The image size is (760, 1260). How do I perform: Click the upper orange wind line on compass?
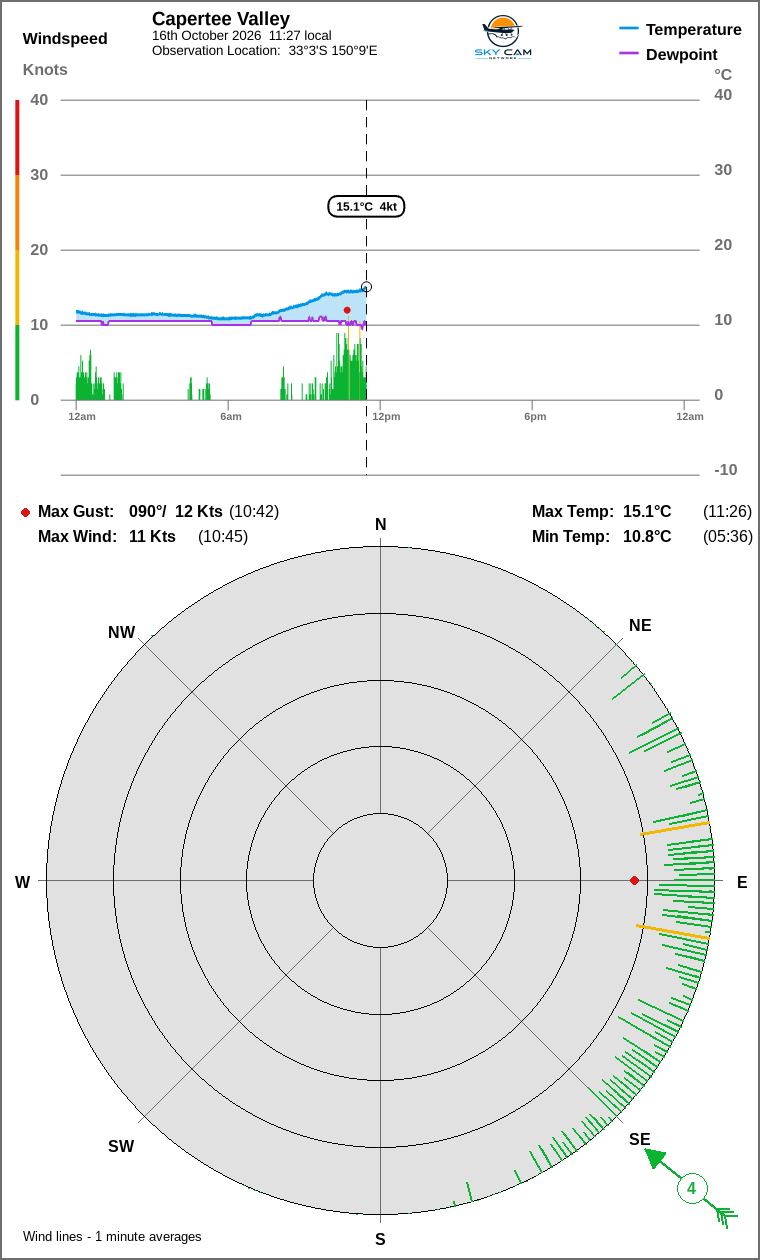(675, 828)
